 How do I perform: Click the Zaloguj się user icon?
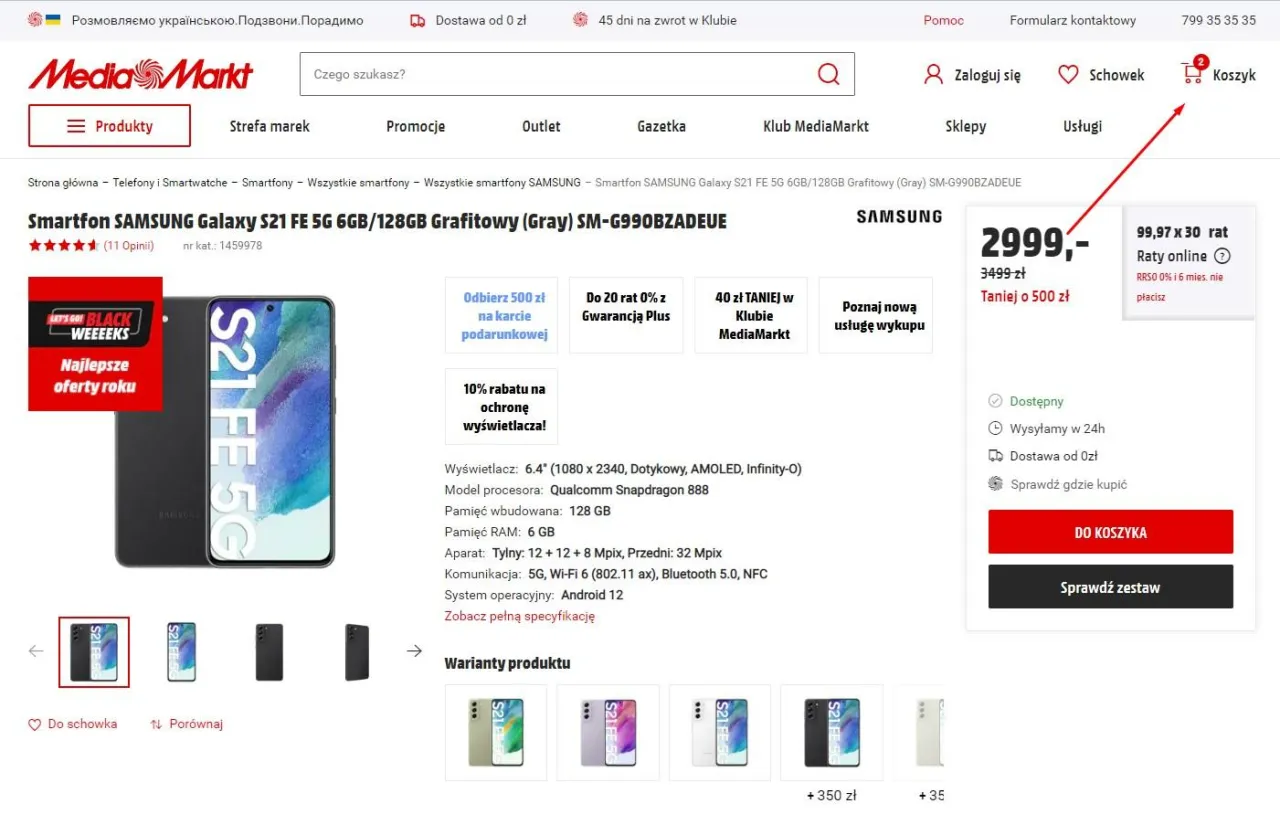pyautogui.click(x=933, y=73)
